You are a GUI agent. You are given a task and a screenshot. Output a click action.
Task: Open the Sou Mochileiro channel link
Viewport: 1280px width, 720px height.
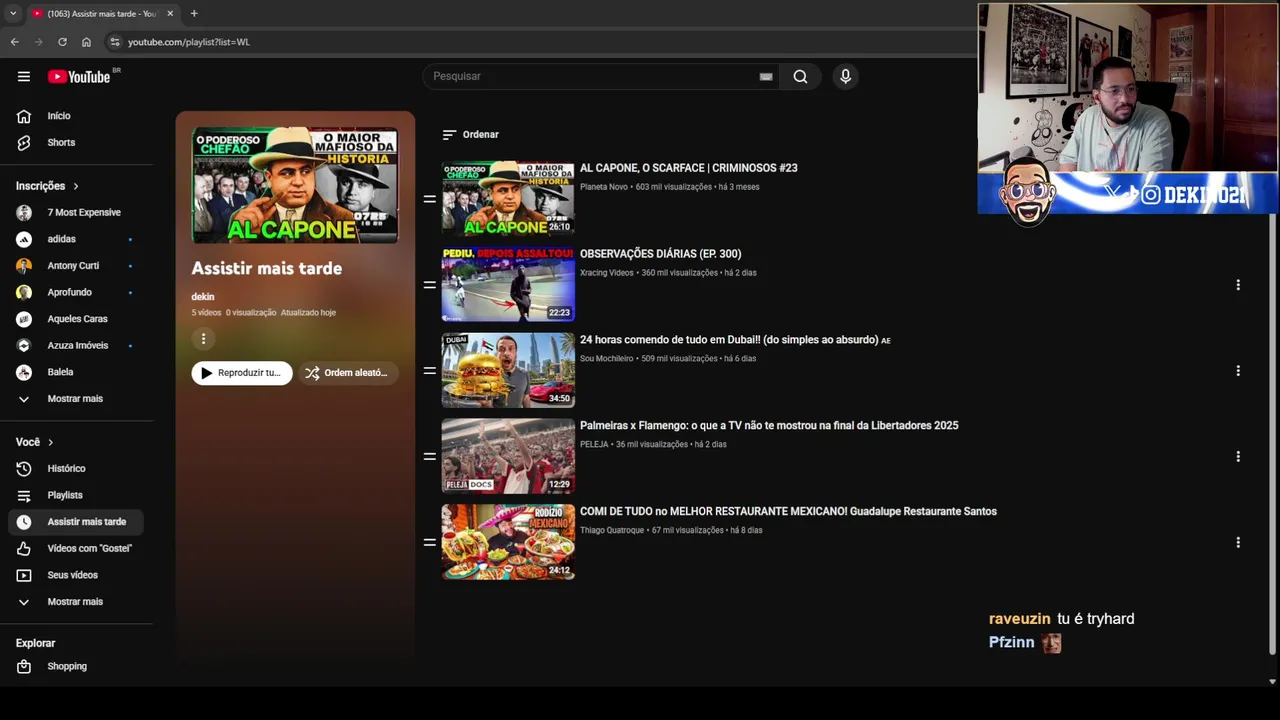click(607, 359)
